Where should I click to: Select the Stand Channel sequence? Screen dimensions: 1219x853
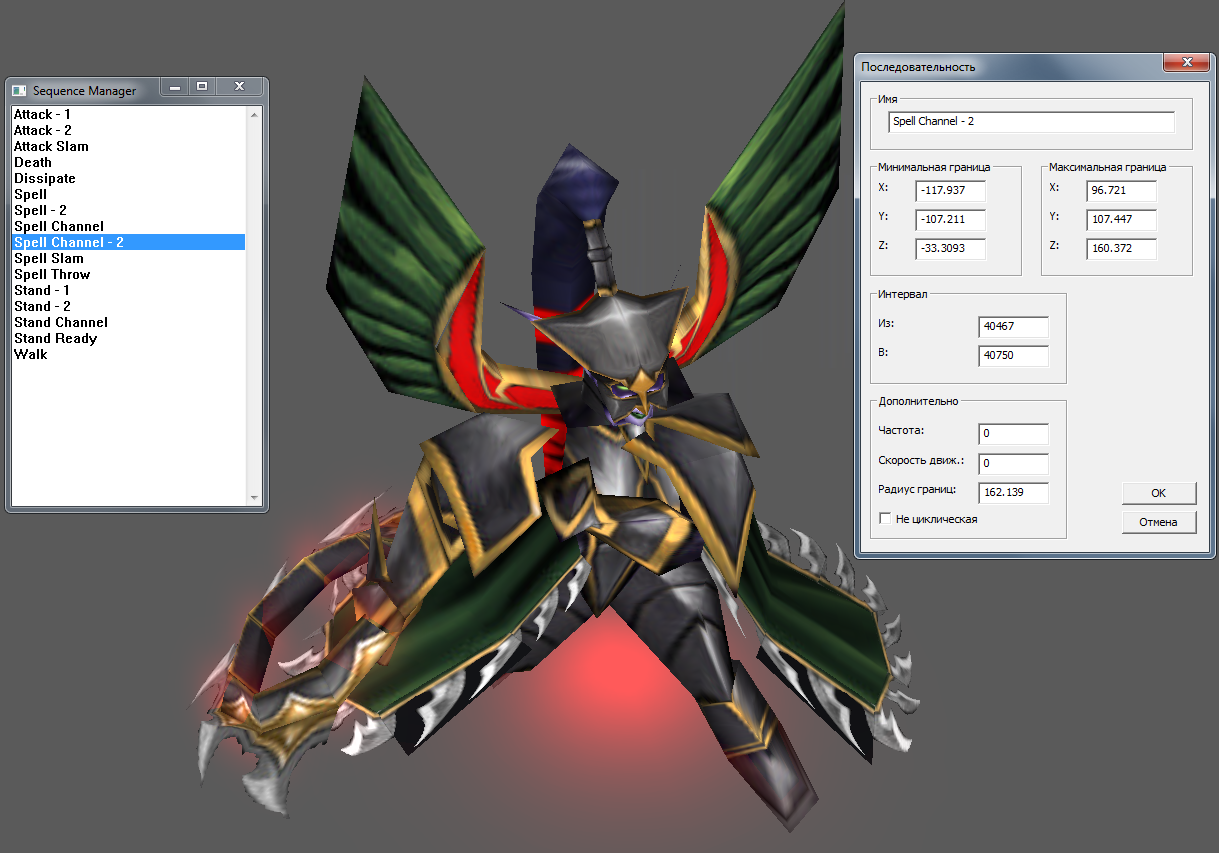coord(128,322)
